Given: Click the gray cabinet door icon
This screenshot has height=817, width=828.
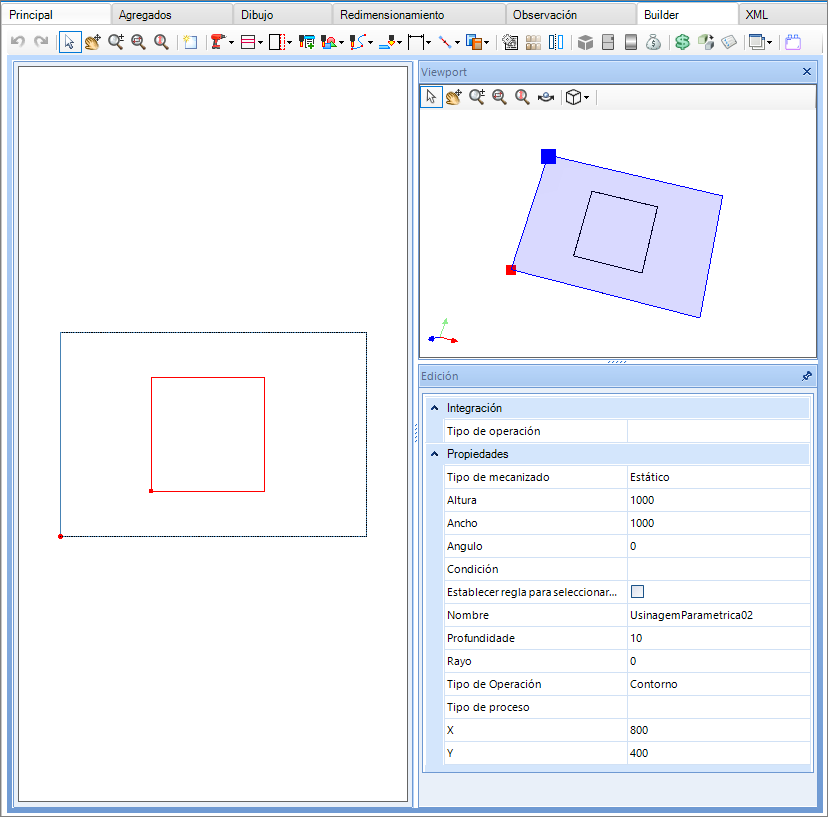Looking at the screenshot, I should pyautogui.click(x=608, y=42).
